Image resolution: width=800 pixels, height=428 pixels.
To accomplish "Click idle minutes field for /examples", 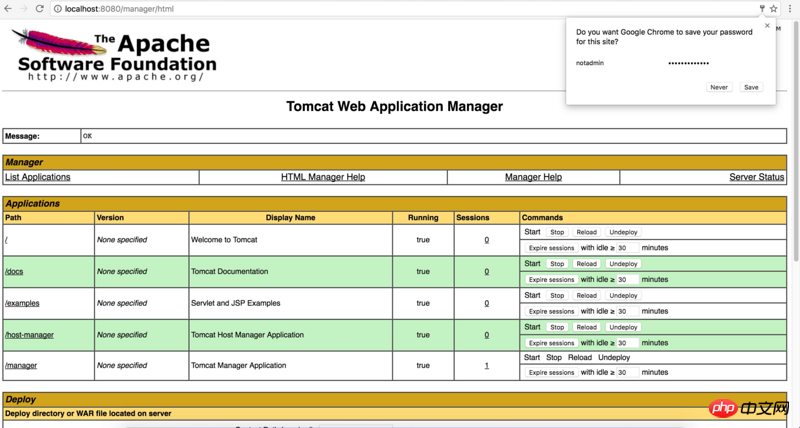I will tap(627, 311).
